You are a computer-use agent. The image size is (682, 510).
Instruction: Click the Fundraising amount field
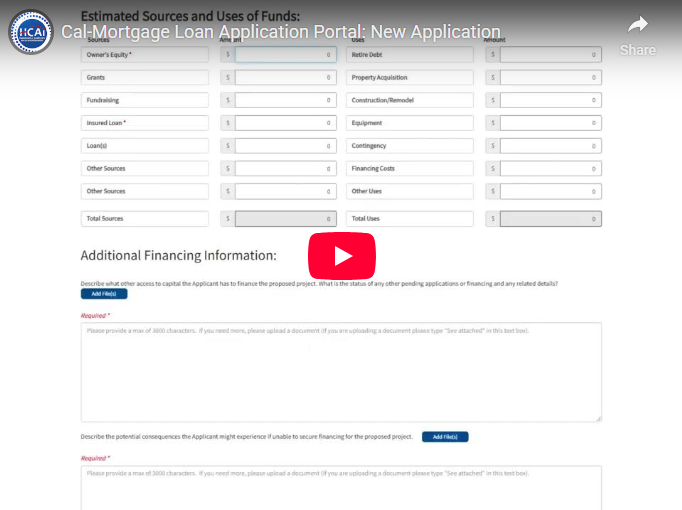tap(286, 100)
